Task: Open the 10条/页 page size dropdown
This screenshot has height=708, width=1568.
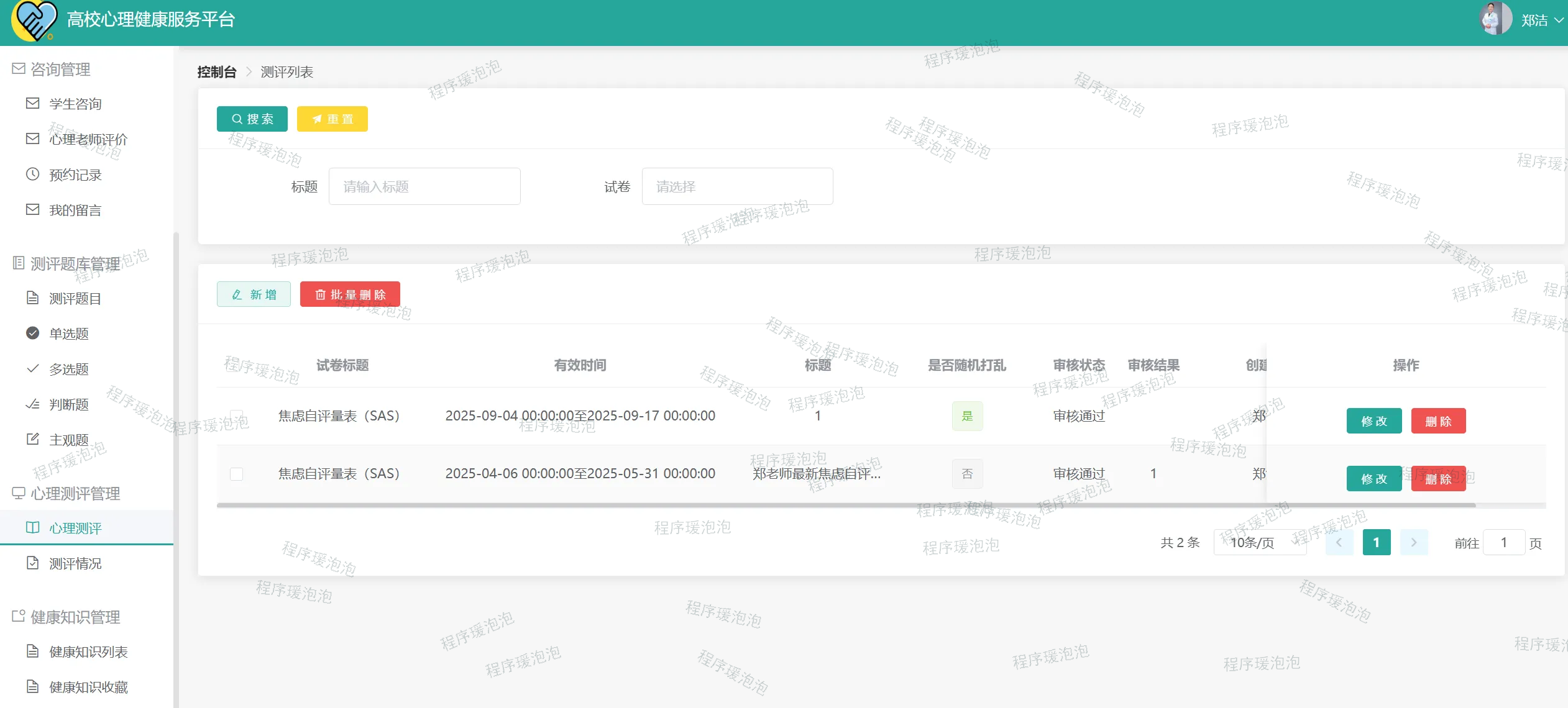Action: point(1260,543)
